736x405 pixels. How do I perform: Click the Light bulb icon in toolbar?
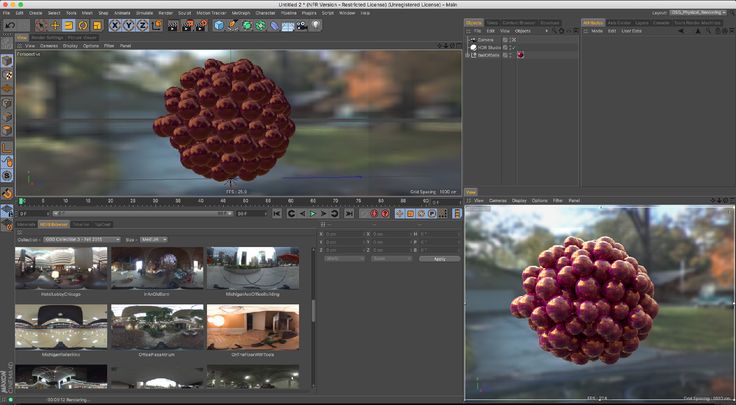pyautogui.click(x=317, y=24)
